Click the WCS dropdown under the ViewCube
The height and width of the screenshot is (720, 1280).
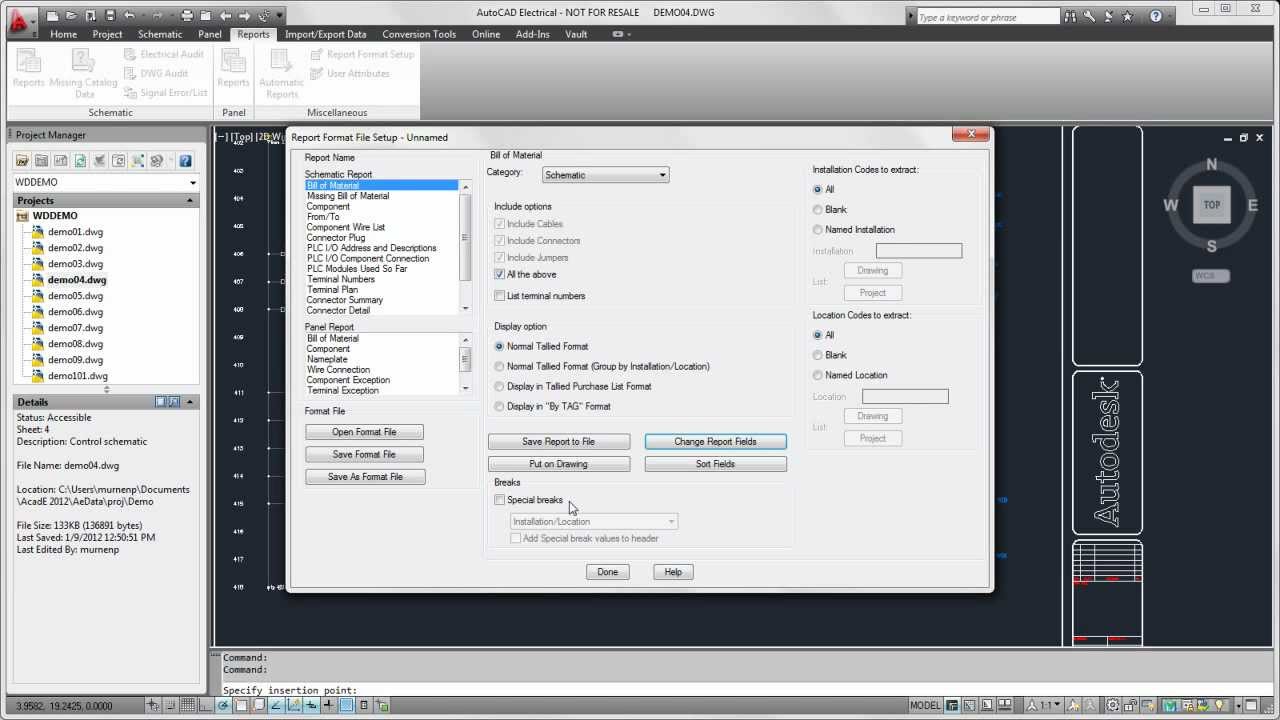pos(1211,276)
